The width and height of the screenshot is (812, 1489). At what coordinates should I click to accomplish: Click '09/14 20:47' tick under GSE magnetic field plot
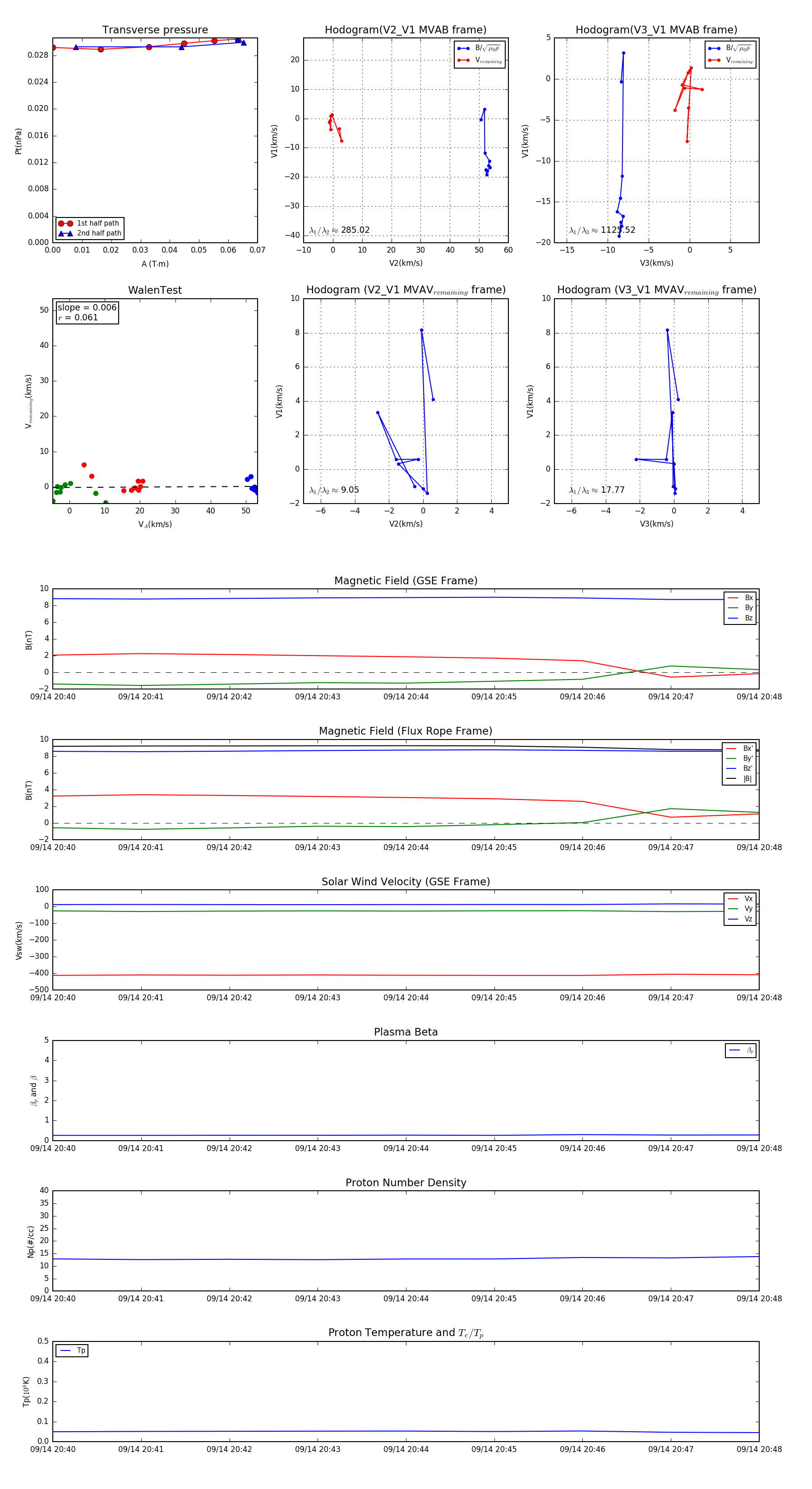coord(670,697)
